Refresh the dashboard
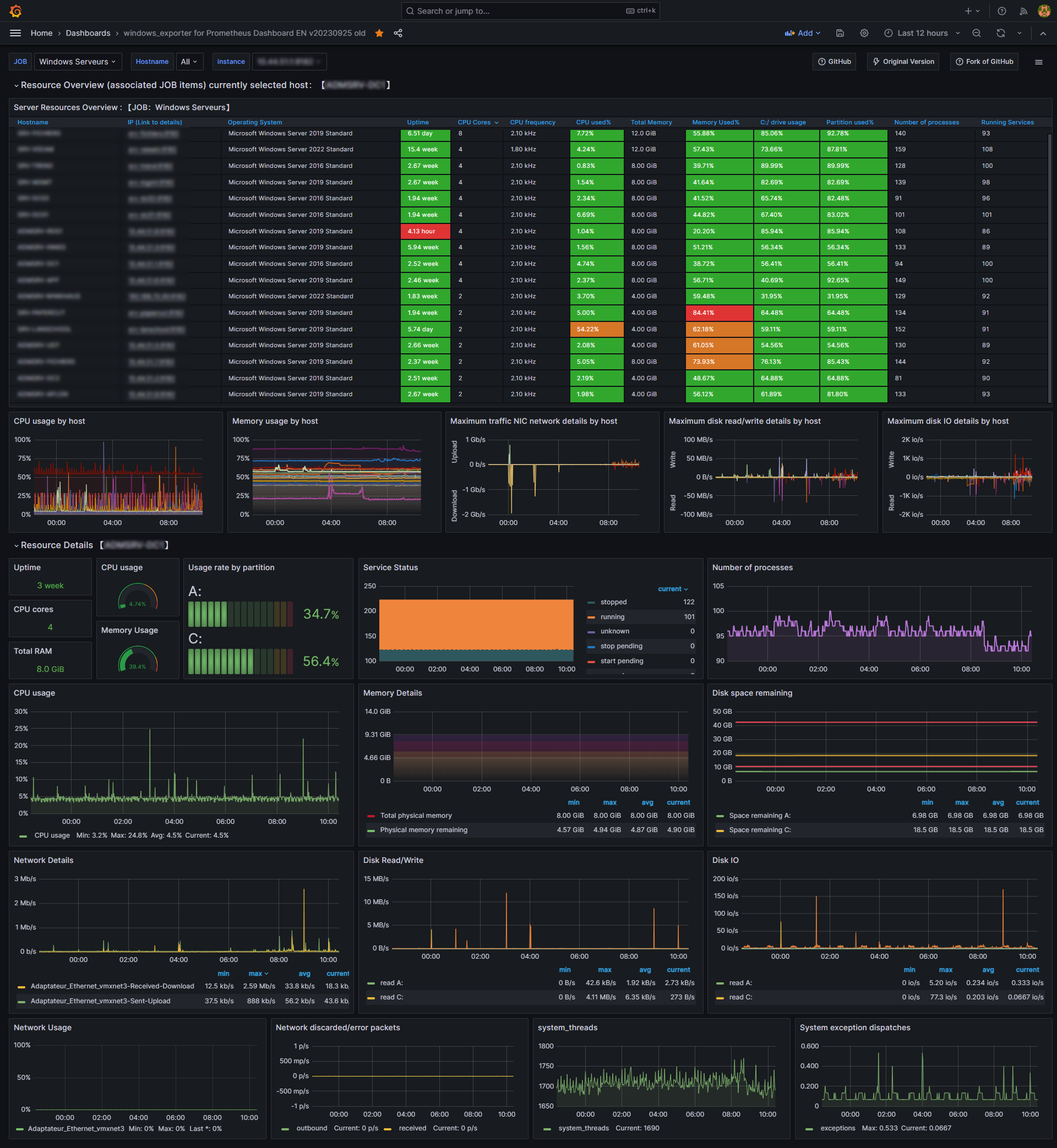This screenshot has height=1148, width=1057. [1000, 33]
